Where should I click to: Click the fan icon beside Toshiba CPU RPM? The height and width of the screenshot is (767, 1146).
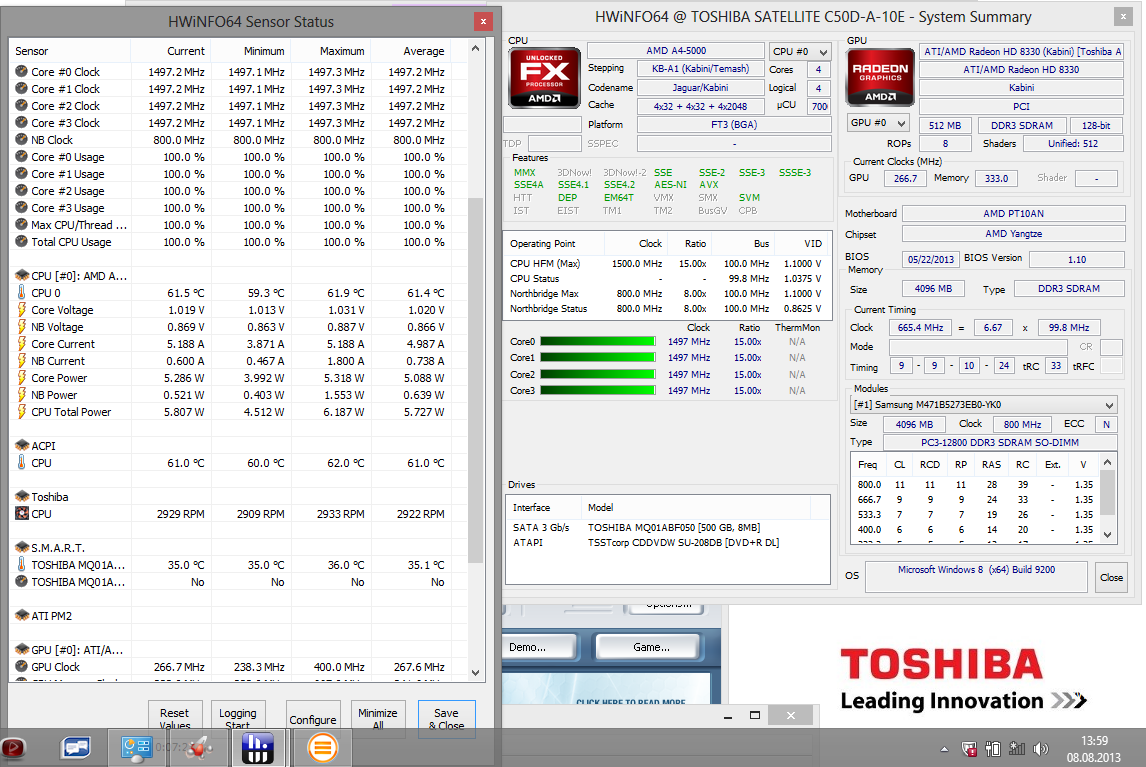point(22,514)
